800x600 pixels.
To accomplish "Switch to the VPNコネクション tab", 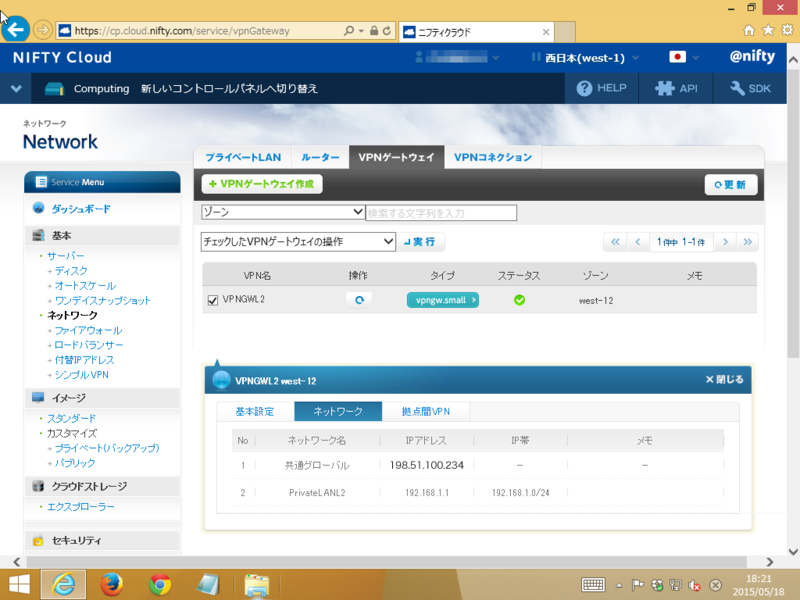I will [492, 157].
